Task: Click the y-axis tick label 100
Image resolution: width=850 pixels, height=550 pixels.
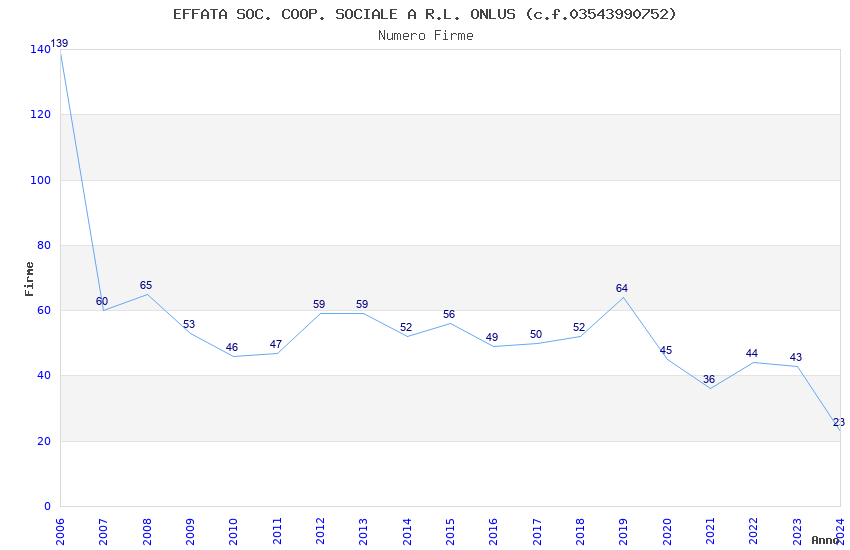Action: (41, 180)
